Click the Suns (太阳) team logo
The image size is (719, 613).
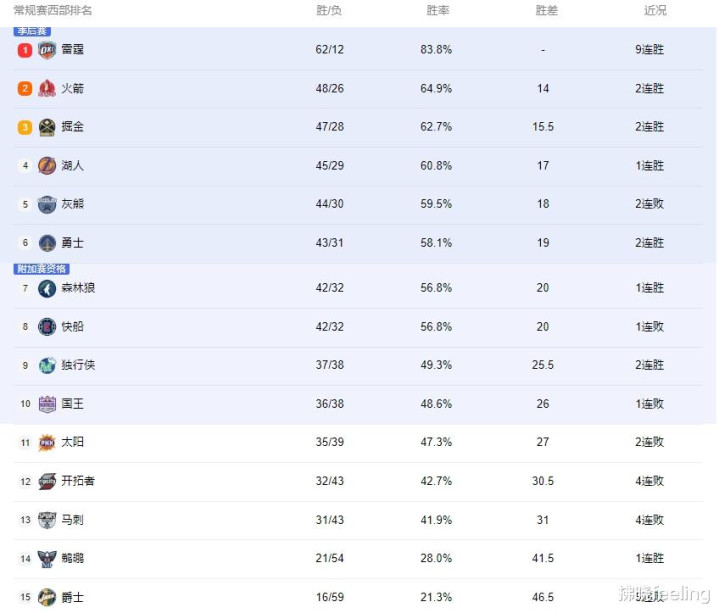tap(47, 442)
